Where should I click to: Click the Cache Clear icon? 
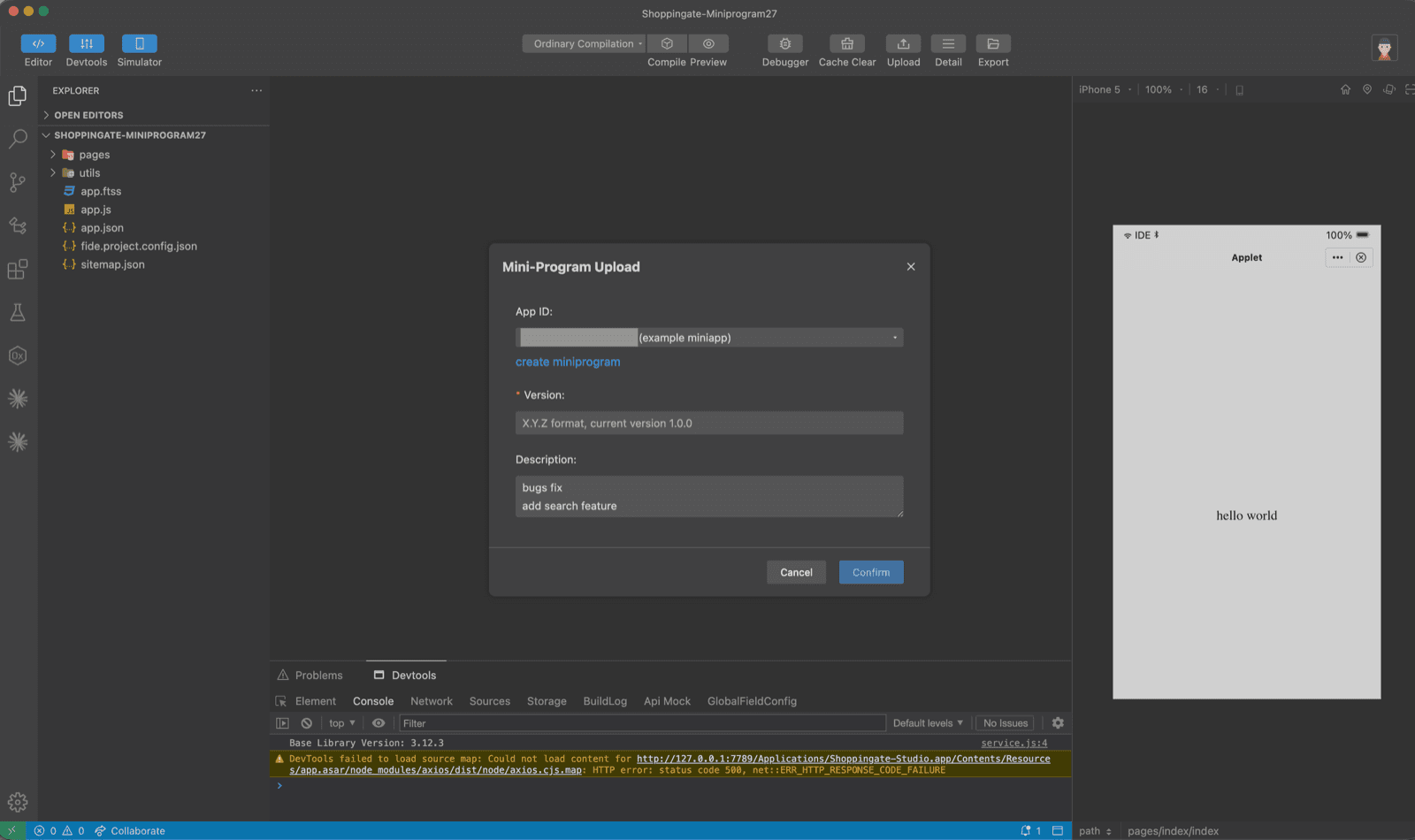847,43
